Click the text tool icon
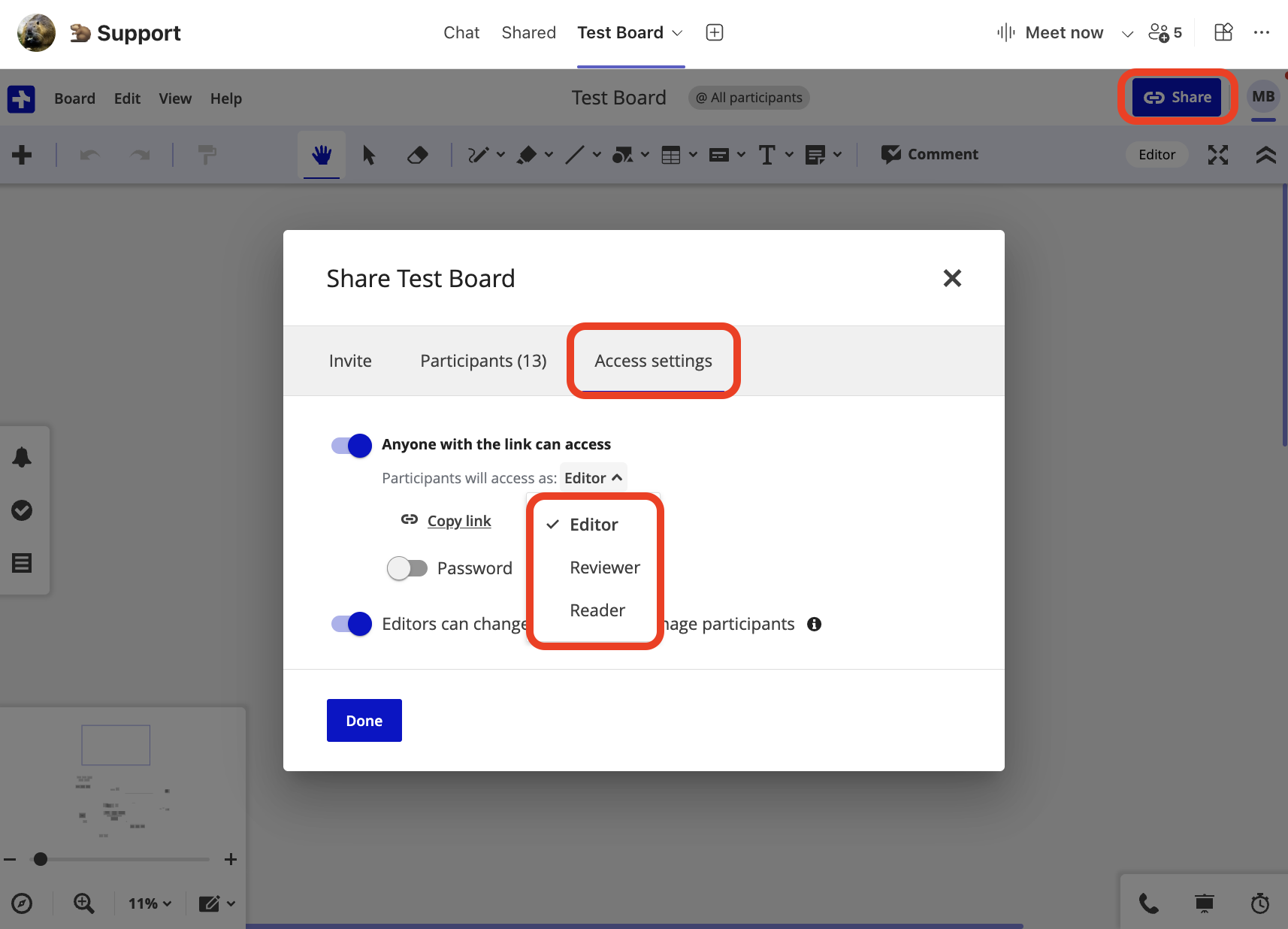The width and height of the screenshot is (1288, 929). 766,155
